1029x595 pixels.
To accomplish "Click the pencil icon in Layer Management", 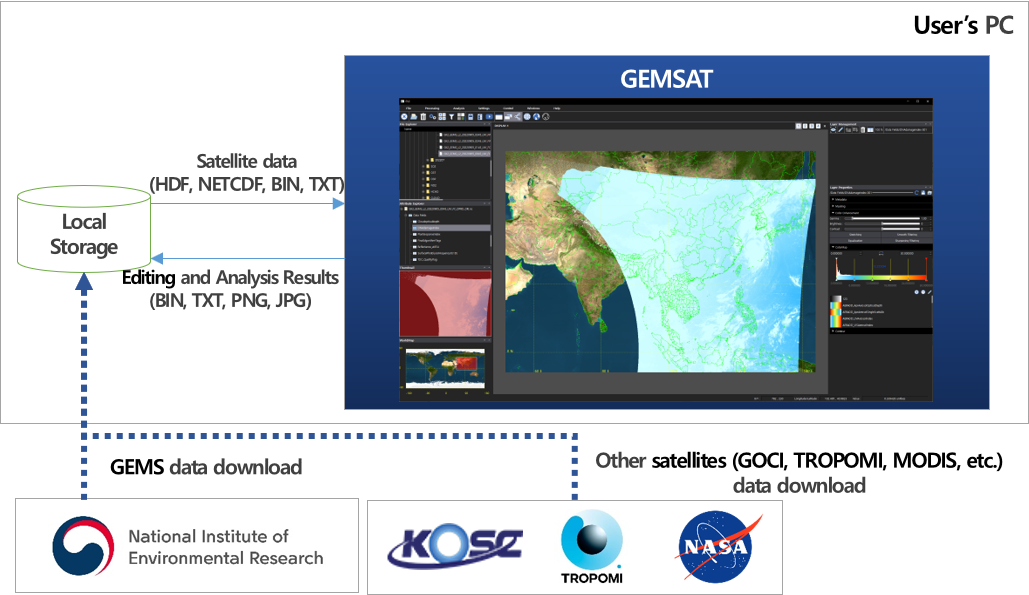I will coord(841,130).
